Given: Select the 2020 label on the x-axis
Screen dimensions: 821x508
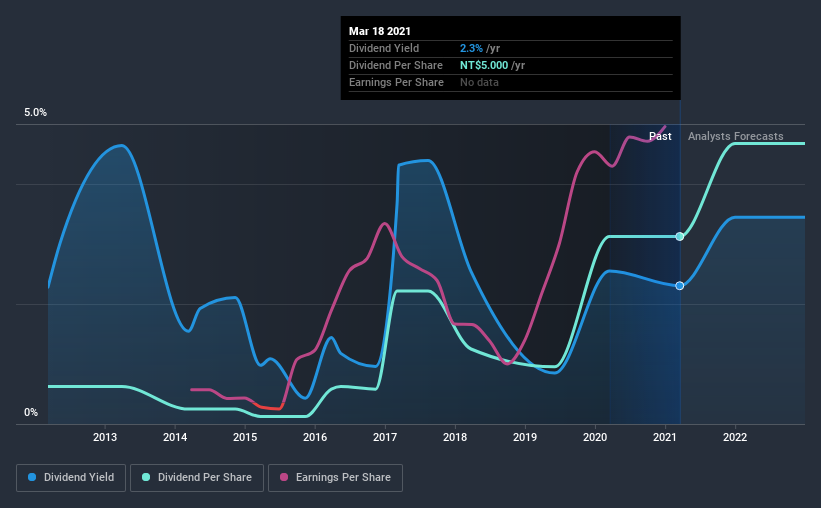Looking at the screenshot, I should point(595,437).
